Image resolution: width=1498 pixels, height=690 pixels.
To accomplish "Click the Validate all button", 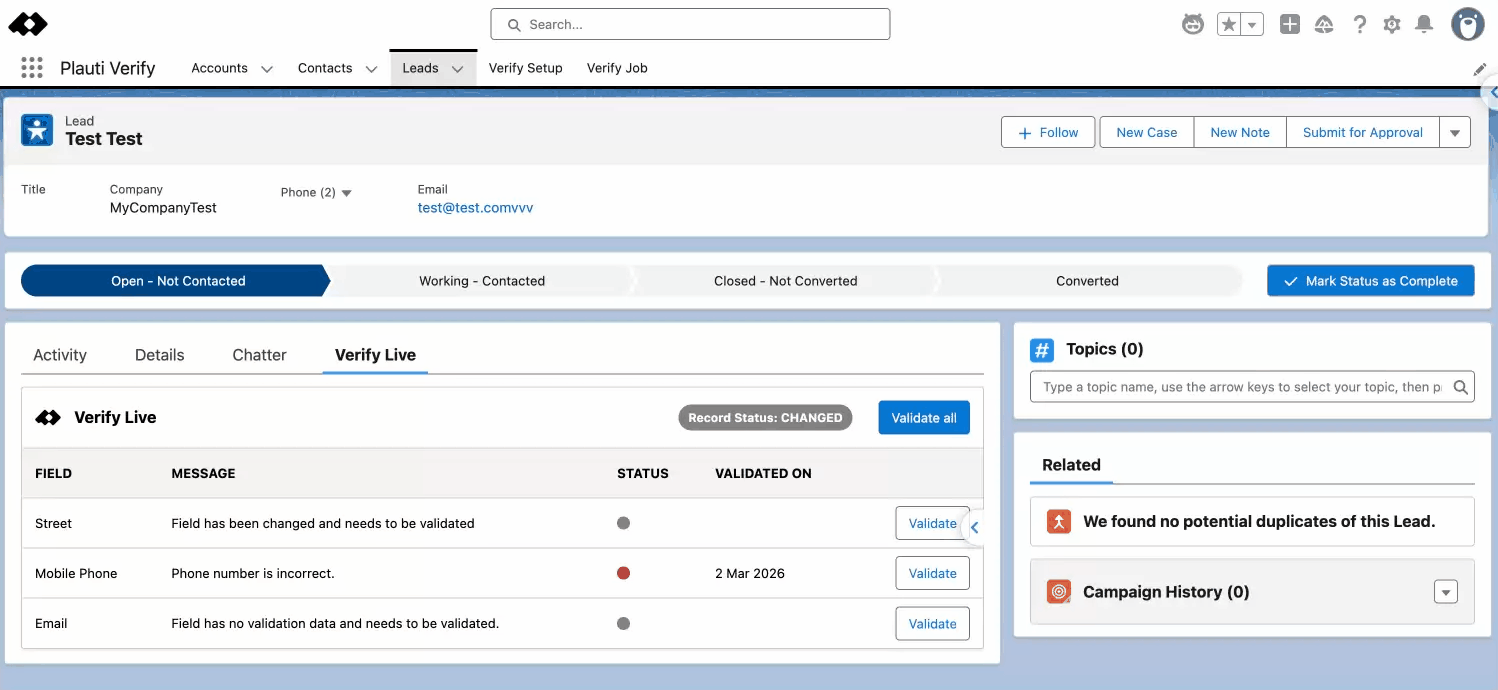I will point(923,418).
